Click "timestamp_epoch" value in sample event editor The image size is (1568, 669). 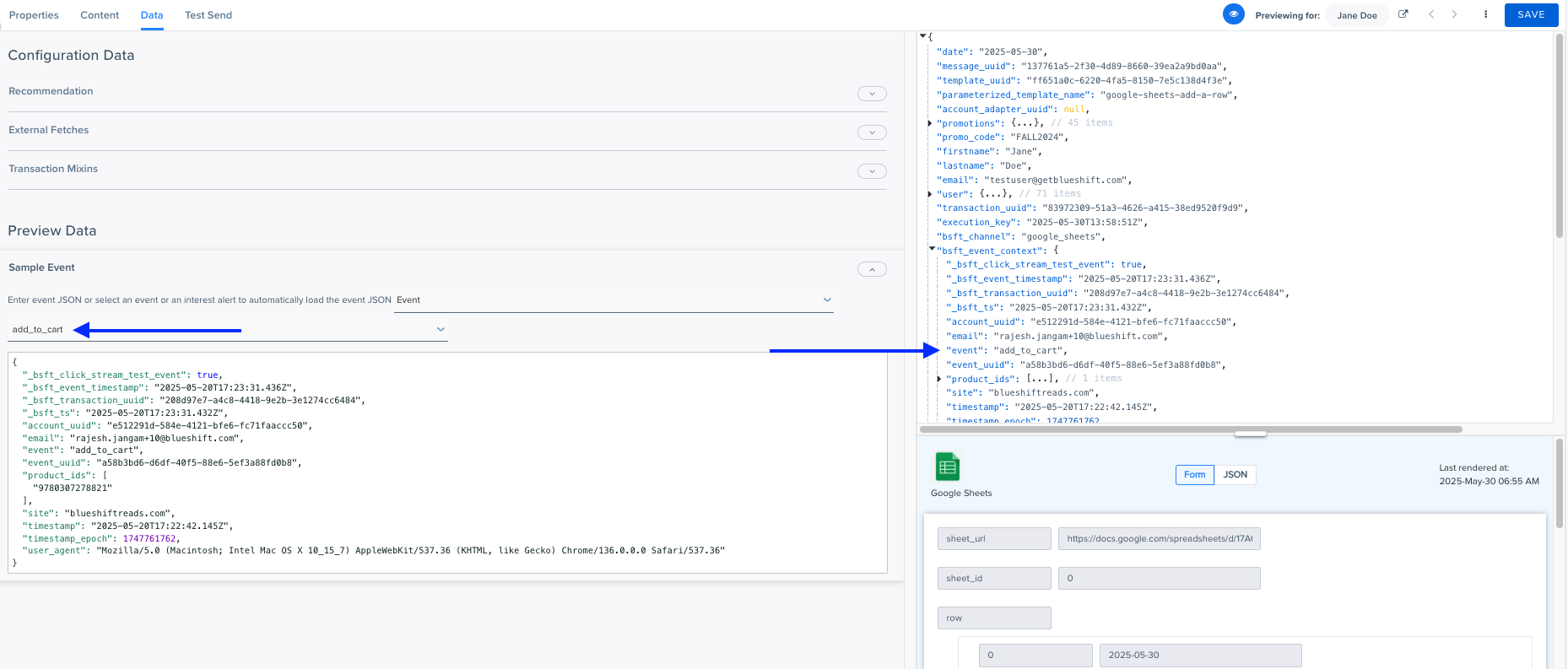tap(149, 538)
